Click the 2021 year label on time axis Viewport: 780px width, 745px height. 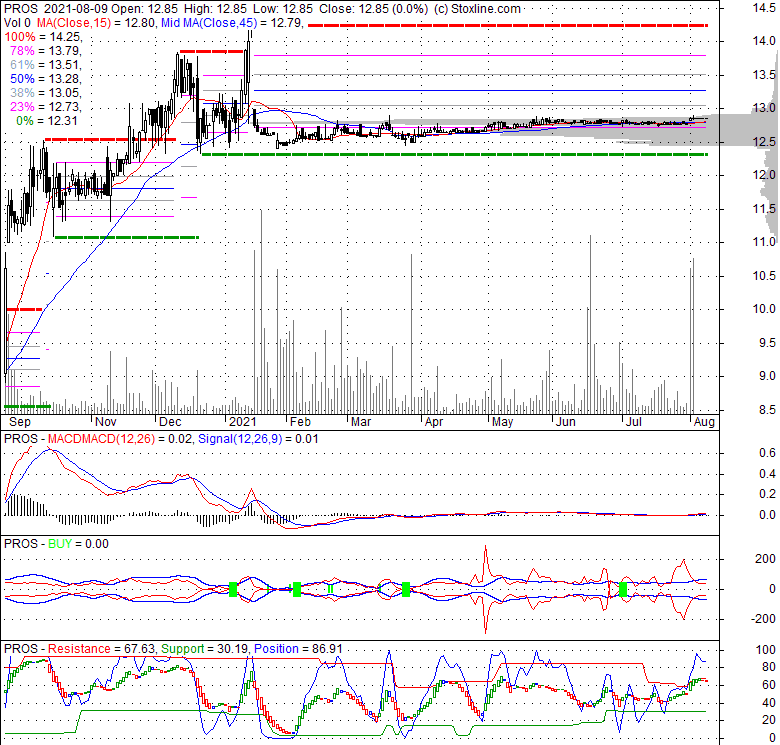(x=242, y=422)
